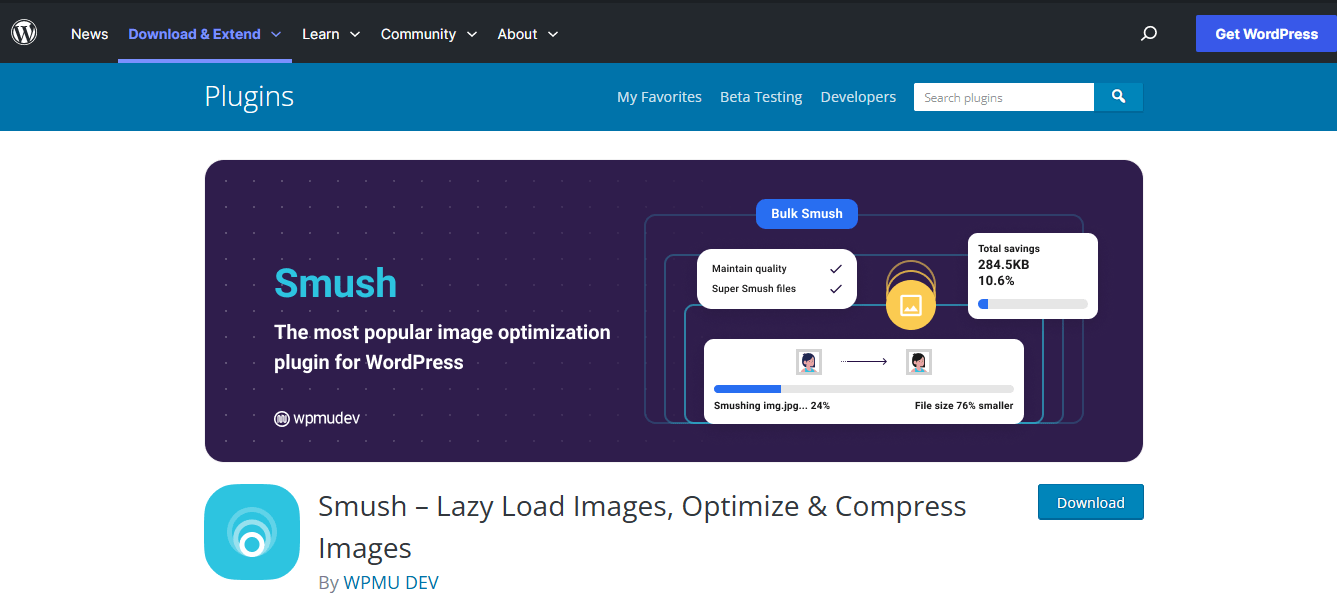Click the yellow image icon in banner

pos(910,305)
